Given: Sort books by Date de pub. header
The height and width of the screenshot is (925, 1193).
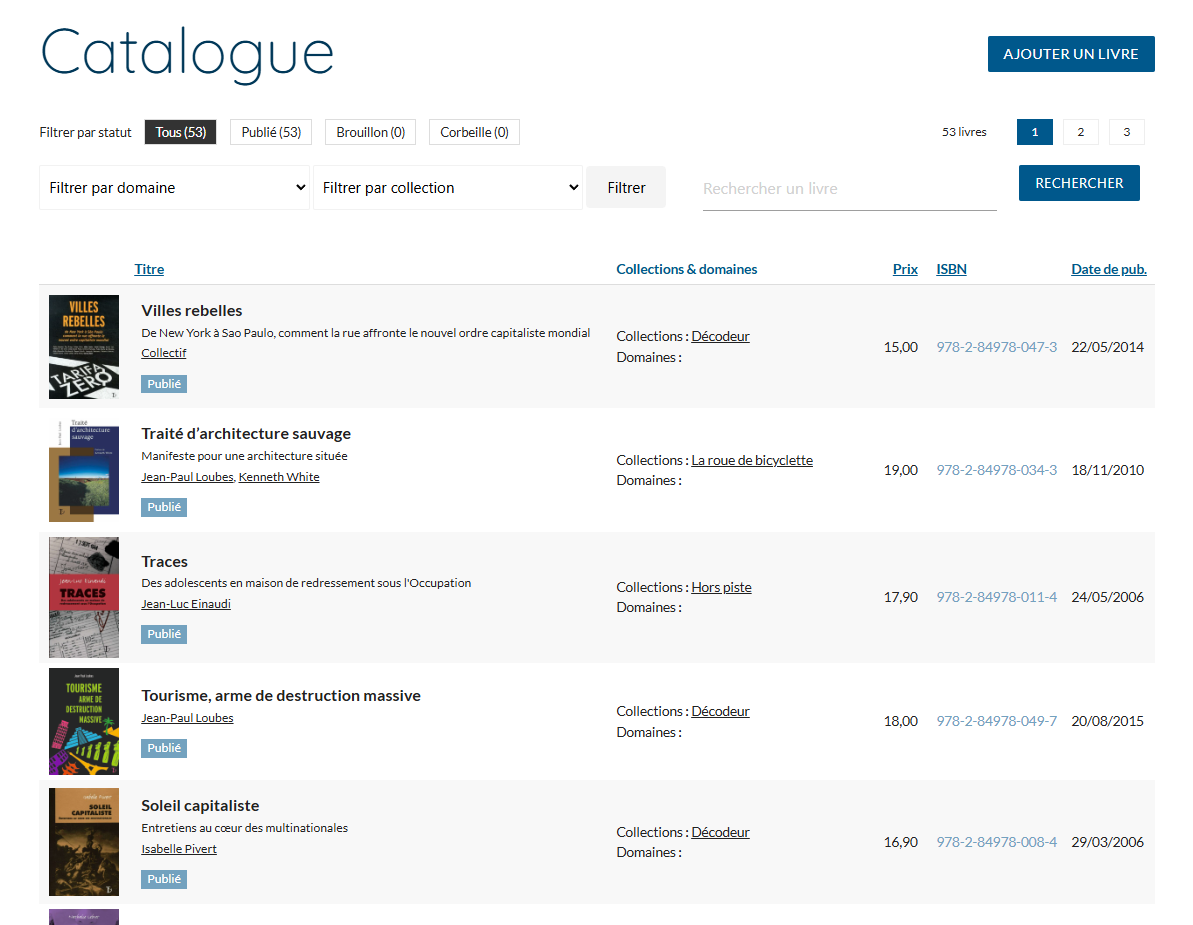Looking at the screenshot, I should (x=1108, y=269).
